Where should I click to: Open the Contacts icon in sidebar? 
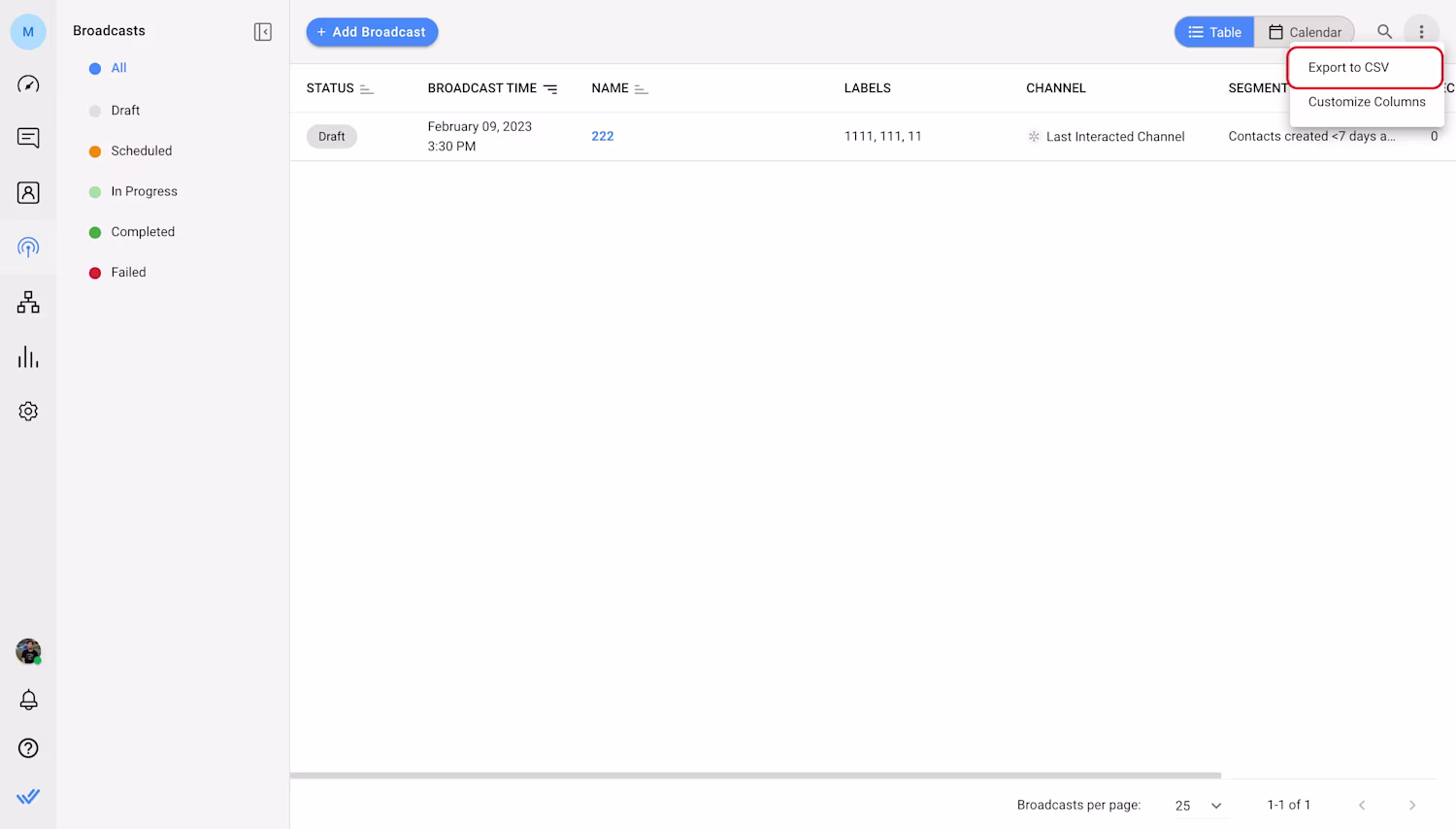(x=28, y=192)
